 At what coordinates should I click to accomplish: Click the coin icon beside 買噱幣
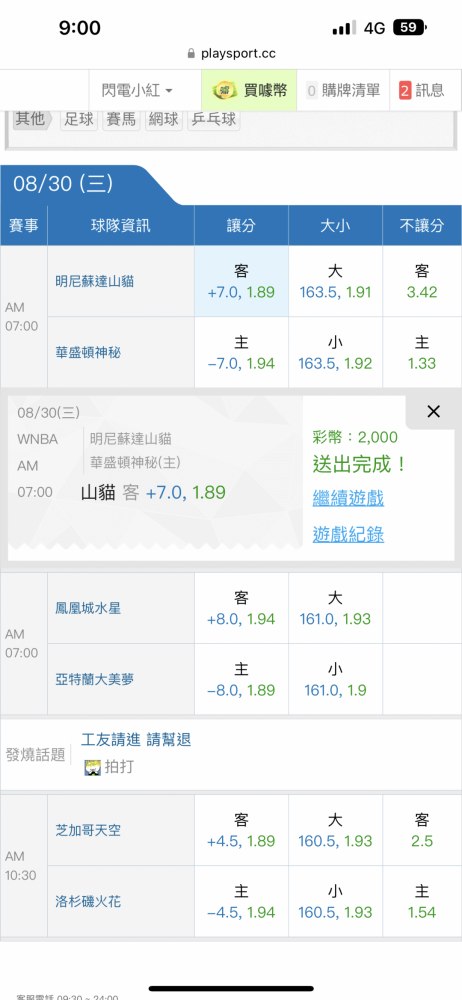(x=226, y=91)
